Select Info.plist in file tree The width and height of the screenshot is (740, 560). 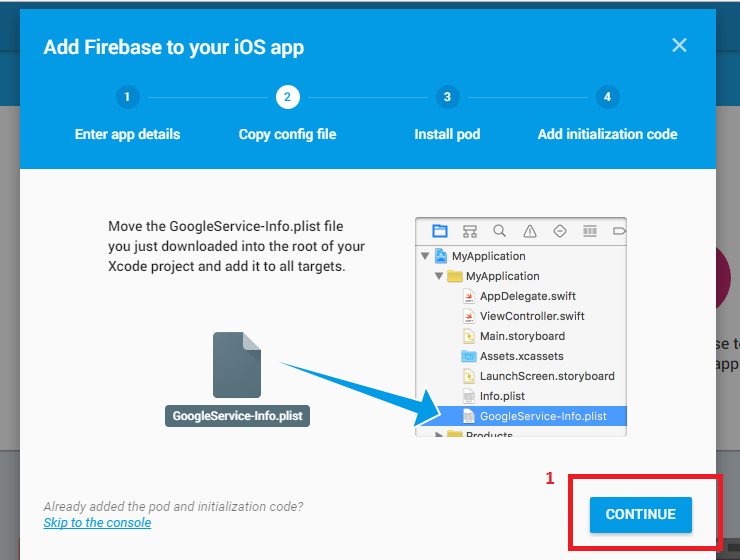tap(502, 396)
